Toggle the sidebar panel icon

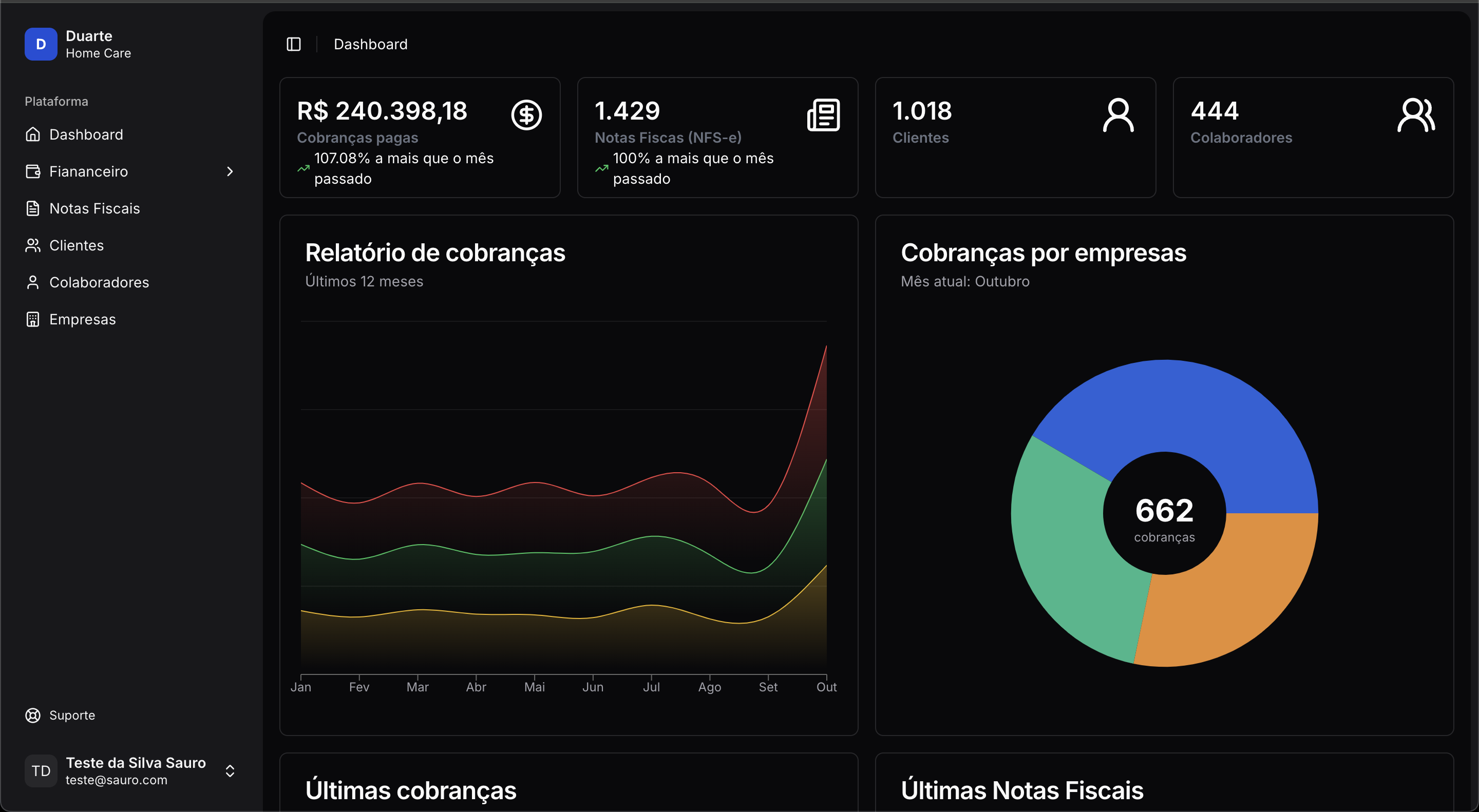[x=293, y=44]
